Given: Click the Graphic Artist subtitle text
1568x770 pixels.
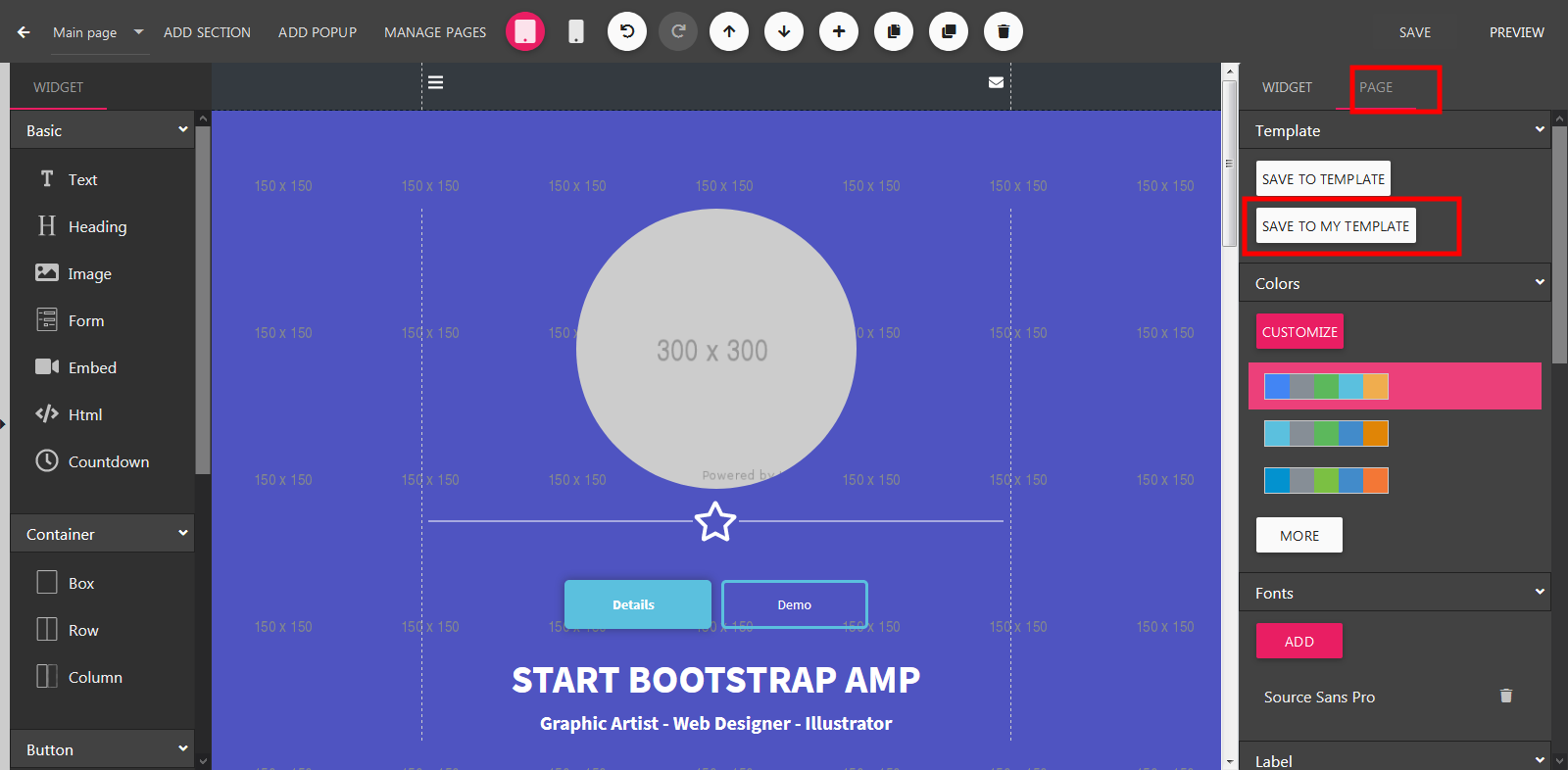Looking at the screenshot, I should pyautogui.click(x=715, y=723).
